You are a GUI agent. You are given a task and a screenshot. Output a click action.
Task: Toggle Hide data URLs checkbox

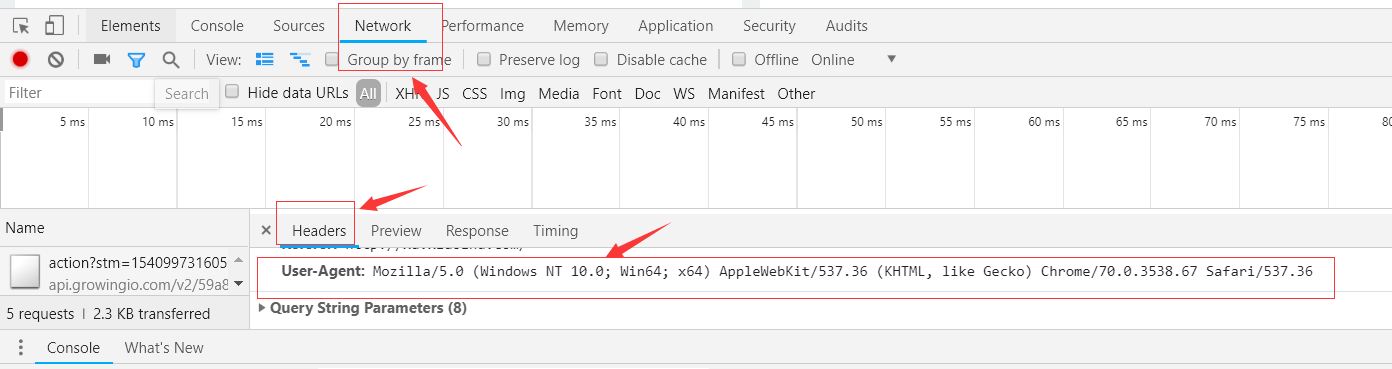pos(232,92)
